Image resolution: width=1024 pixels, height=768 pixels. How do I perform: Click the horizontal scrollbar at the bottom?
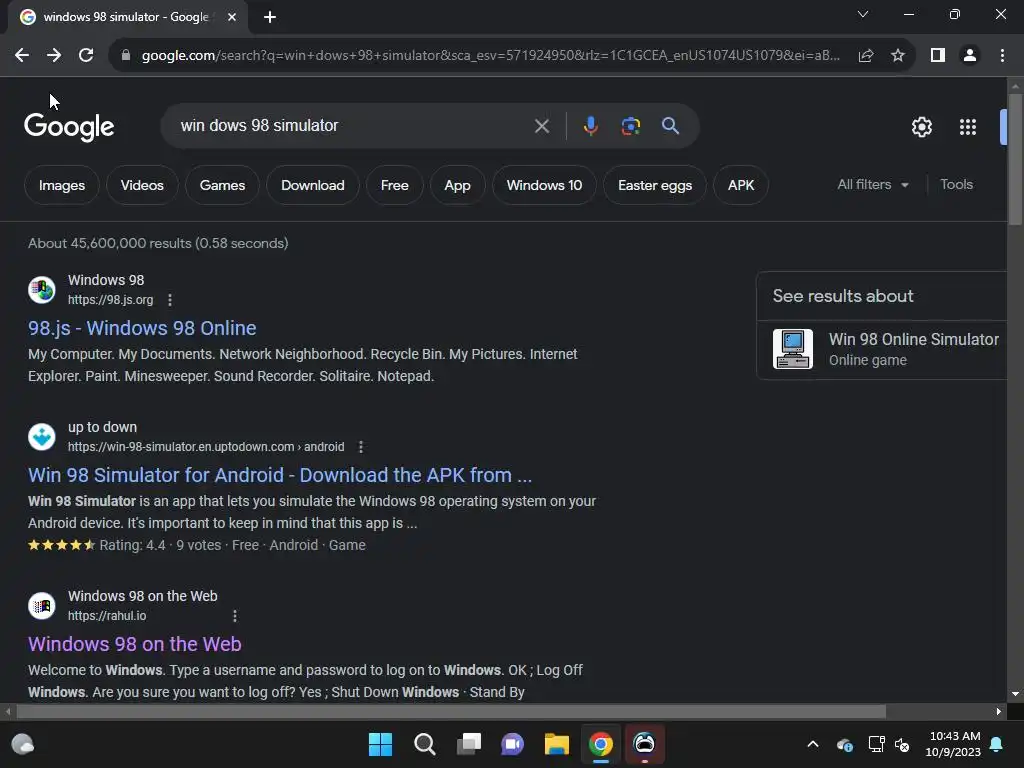point(451,711)
